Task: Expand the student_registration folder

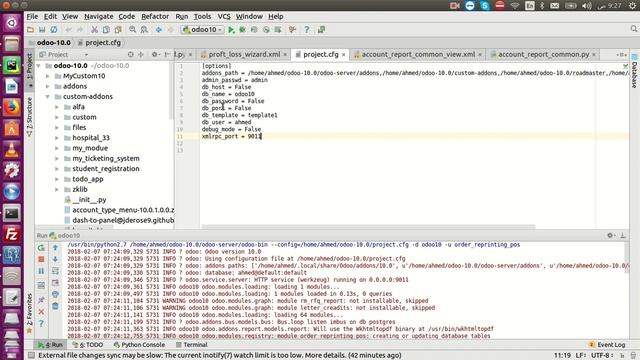Action: [x=57, y=169]
